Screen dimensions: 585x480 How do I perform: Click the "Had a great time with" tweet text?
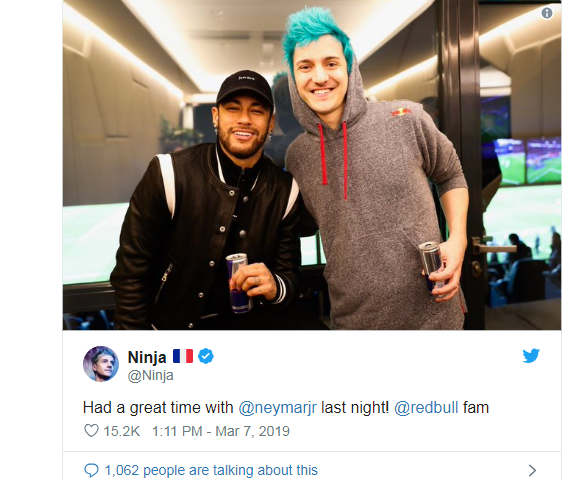point(158,408)
